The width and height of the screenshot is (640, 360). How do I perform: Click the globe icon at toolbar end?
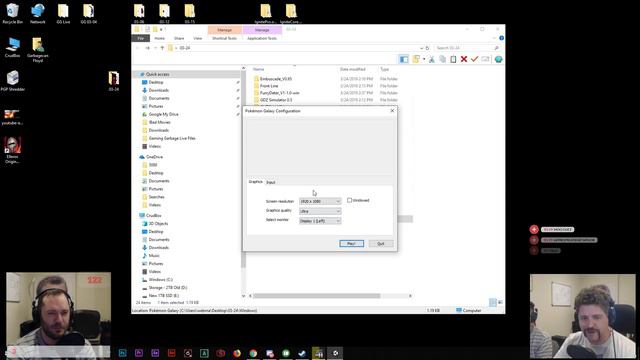tap(498, 59)
